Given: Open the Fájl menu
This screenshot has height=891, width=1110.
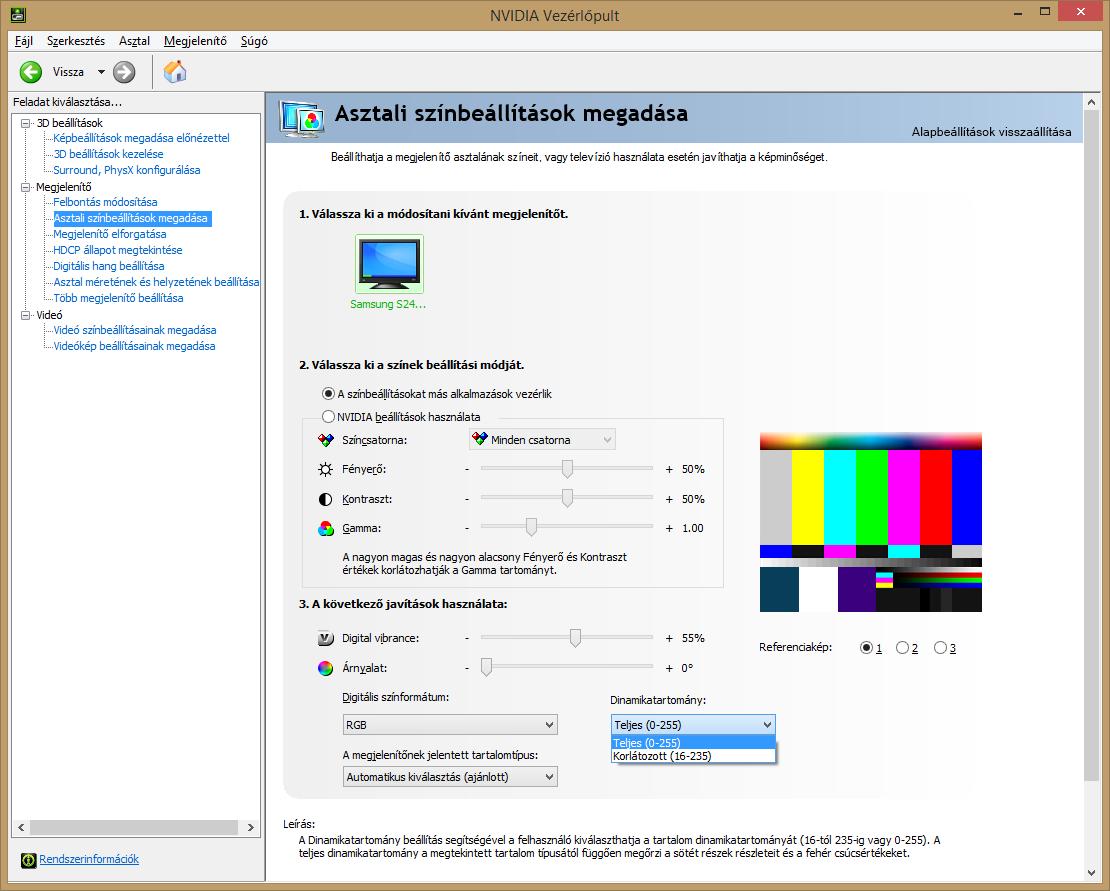Looking at the screenshot, I should tap(23, 41).
